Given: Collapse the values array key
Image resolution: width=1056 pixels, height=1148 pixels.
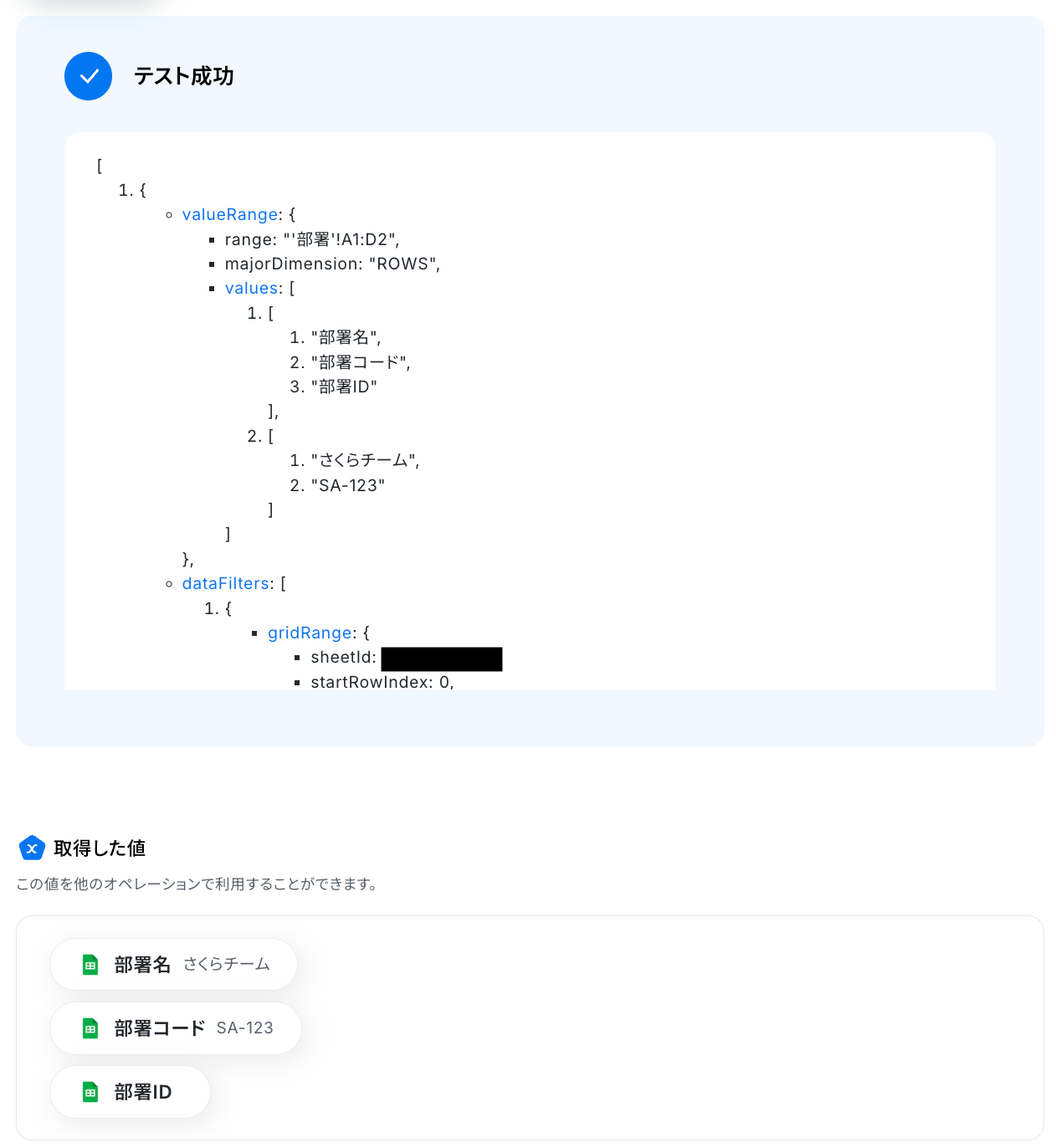Looking at the screenshot, I should tap(251, 289).
